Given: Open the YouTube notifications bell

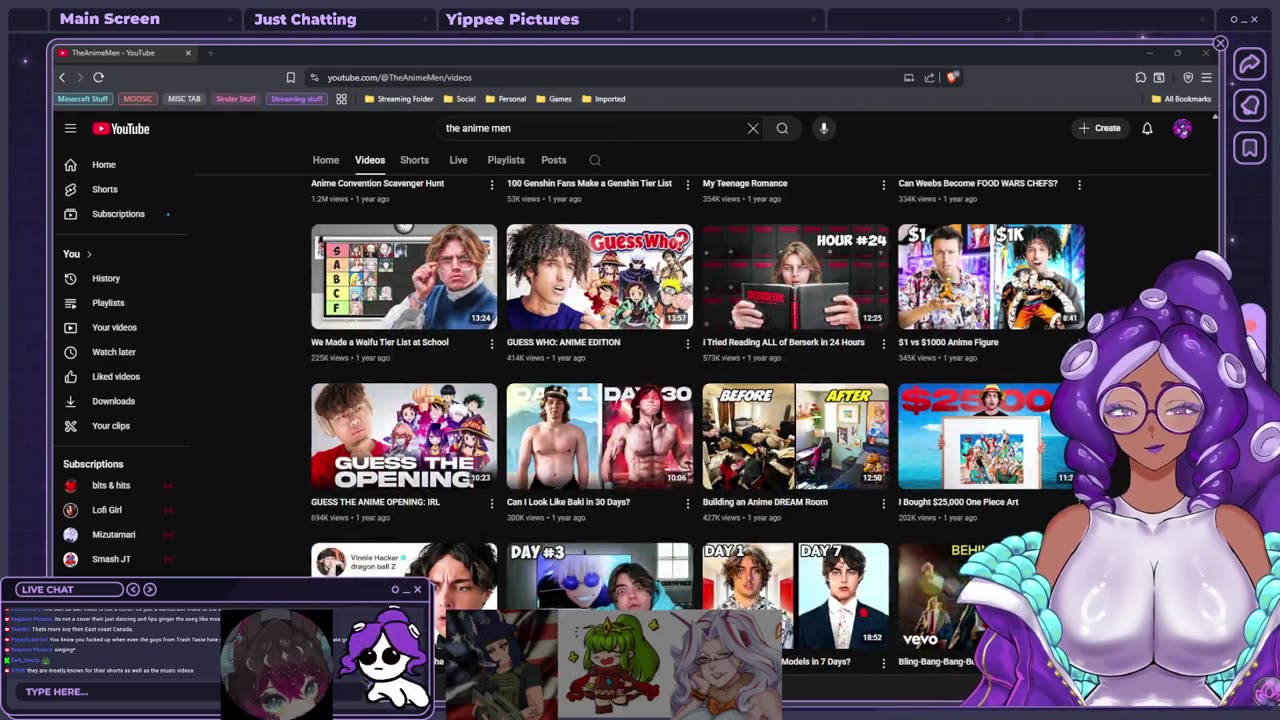Looking at the screenshot, I should point(1147,128).
